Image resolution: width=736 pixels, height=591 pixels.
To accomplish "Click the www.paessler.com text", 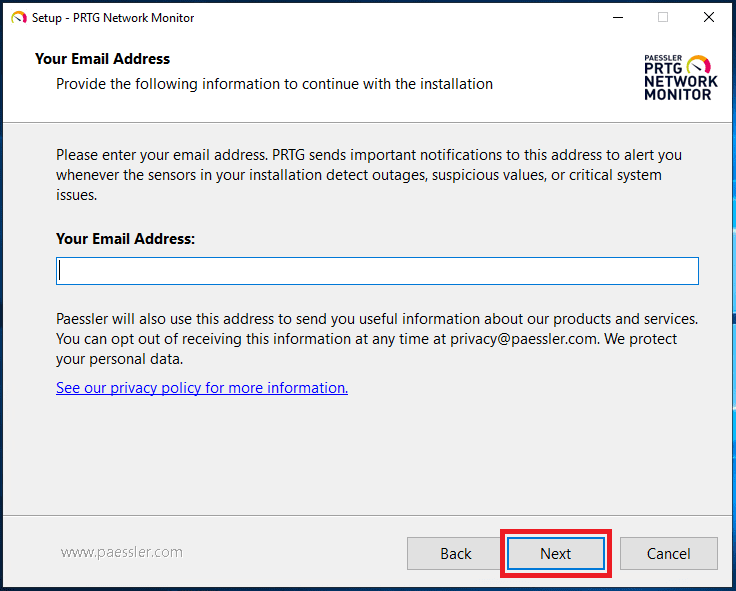I will 122,552.
